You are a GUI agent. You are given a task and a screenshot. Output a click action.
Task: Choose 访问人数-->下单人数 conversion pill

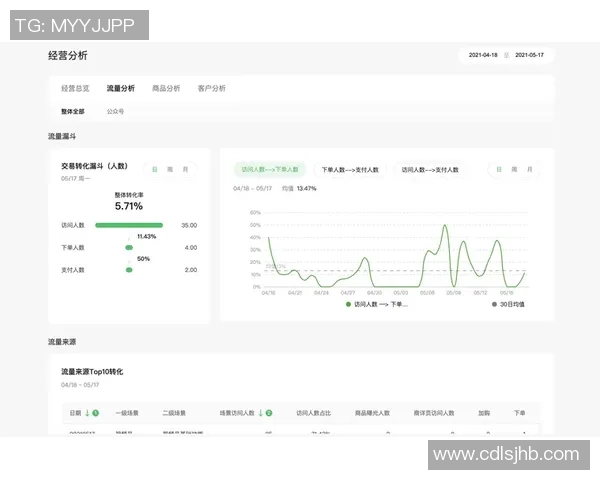(270, 169)
